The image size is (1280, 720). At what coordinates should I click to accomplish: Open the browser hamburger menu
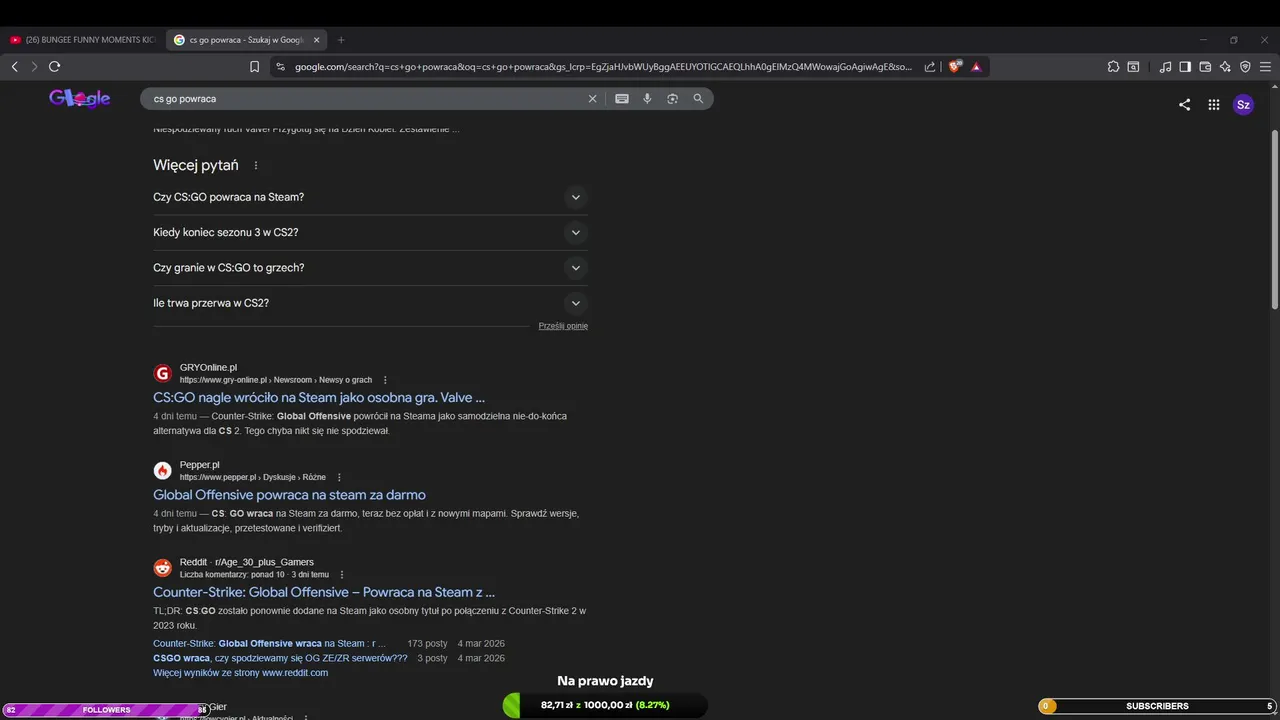(x=1265, y=67)
